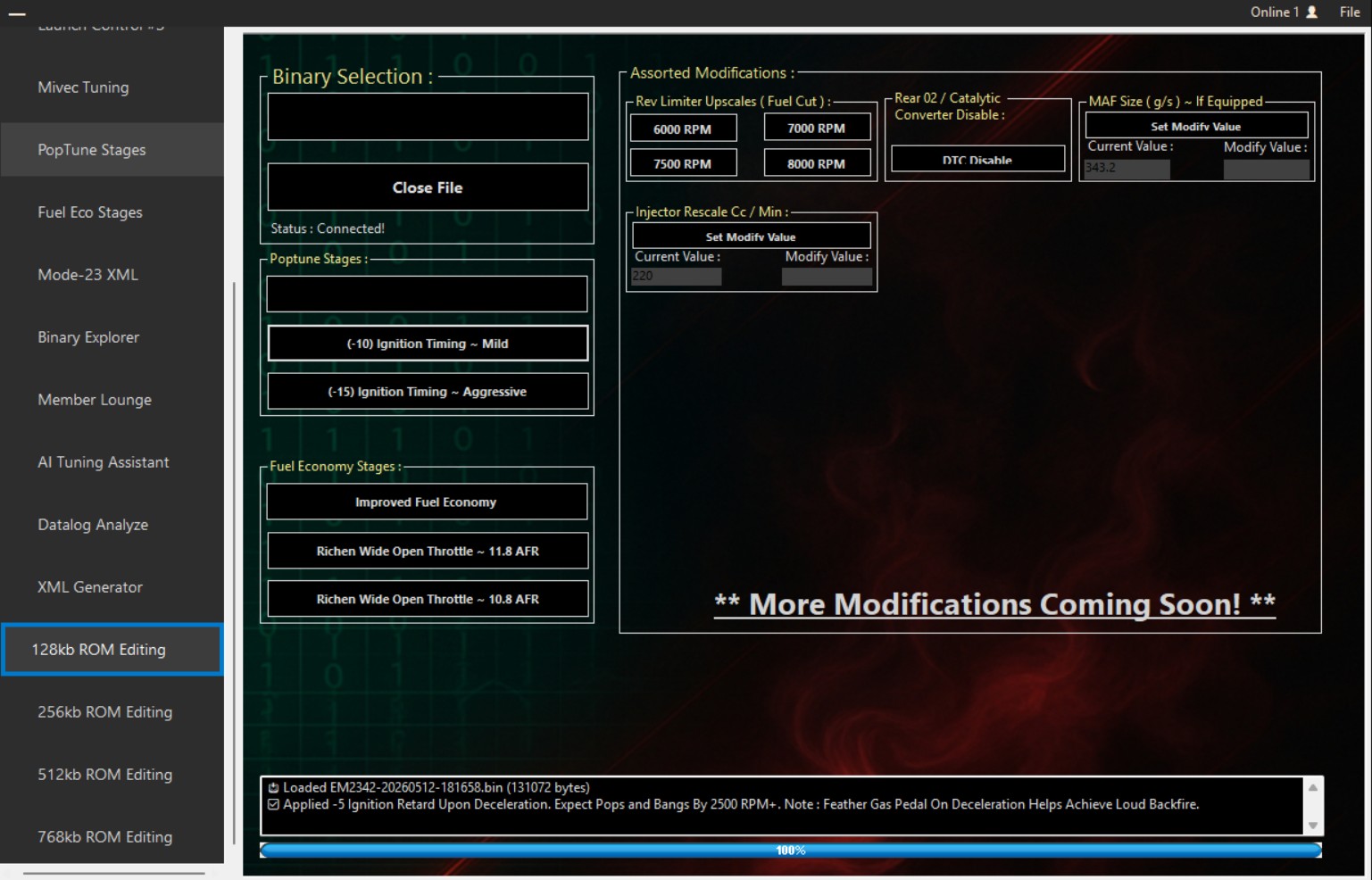Open Fuel Eco Stages page

(112, 212)
